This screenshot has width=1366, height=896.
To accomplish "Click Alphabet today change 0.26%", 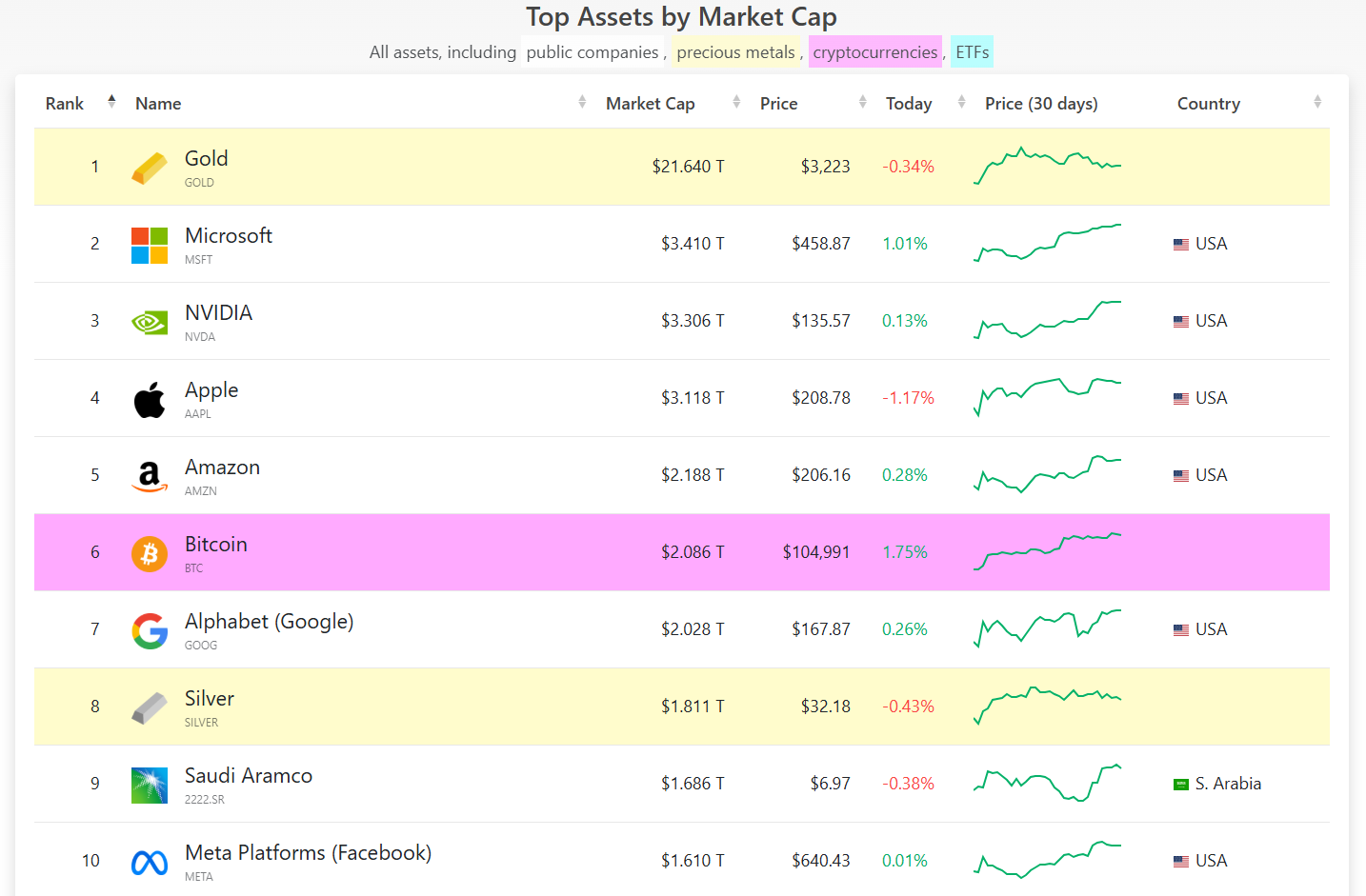I will pos(905,629).
